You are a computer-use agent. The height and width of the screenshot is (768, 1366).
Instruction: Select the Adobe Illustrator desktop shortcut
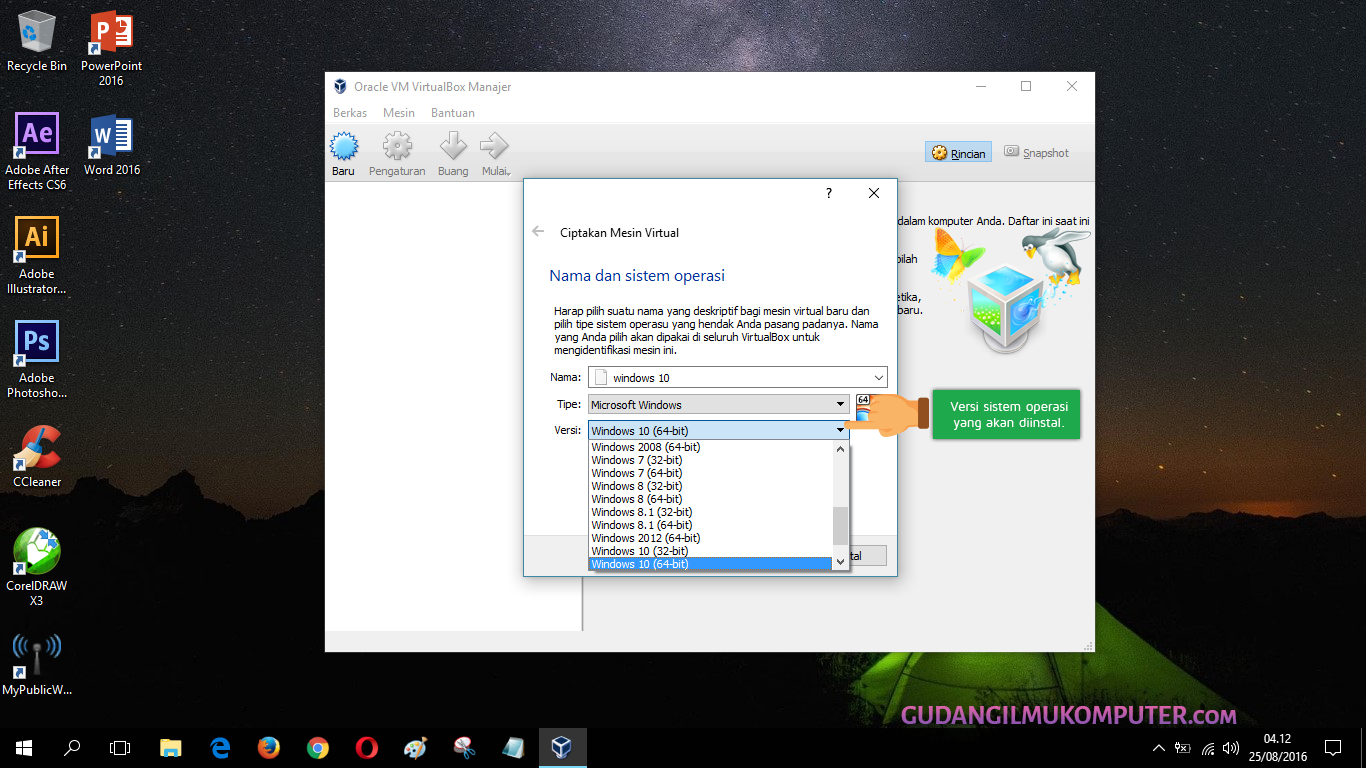(37, 256)
